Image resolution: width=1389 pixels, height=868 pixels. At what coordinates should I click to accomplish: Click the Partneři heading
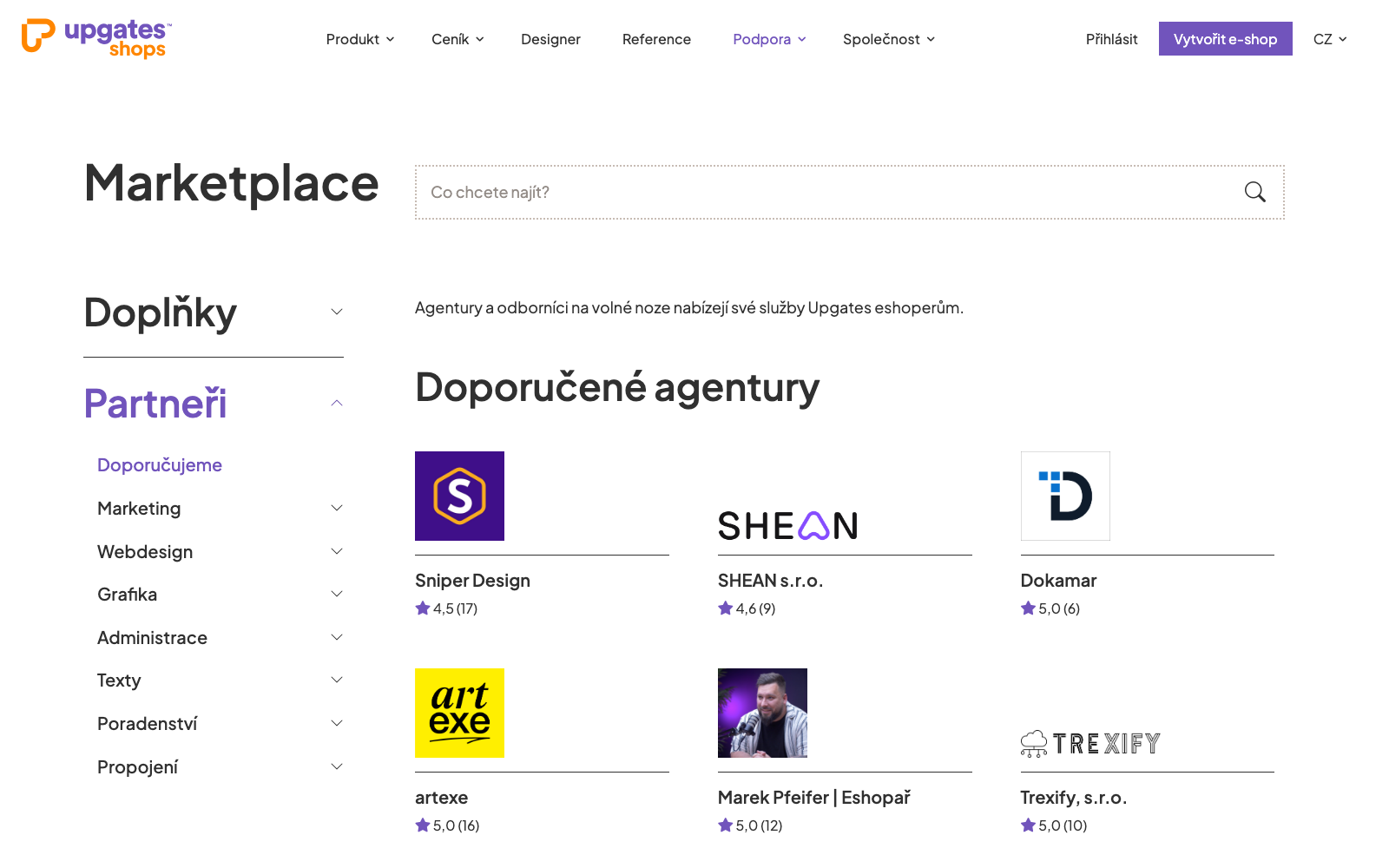155,404
